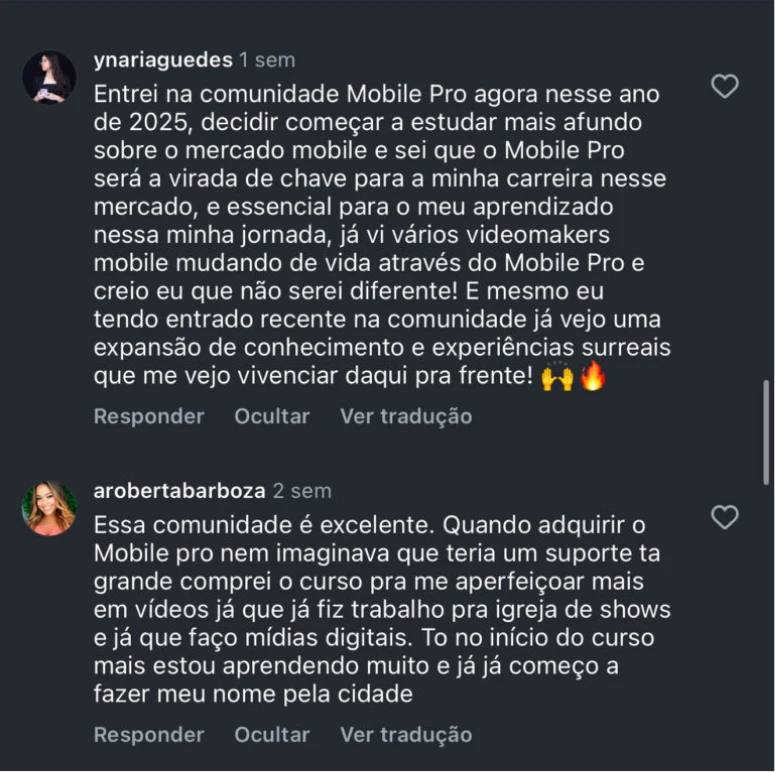This screenshot has width=775, height=772.
Task: Reply to arobertabarboza via Responder
Action: tap(148, 734)
